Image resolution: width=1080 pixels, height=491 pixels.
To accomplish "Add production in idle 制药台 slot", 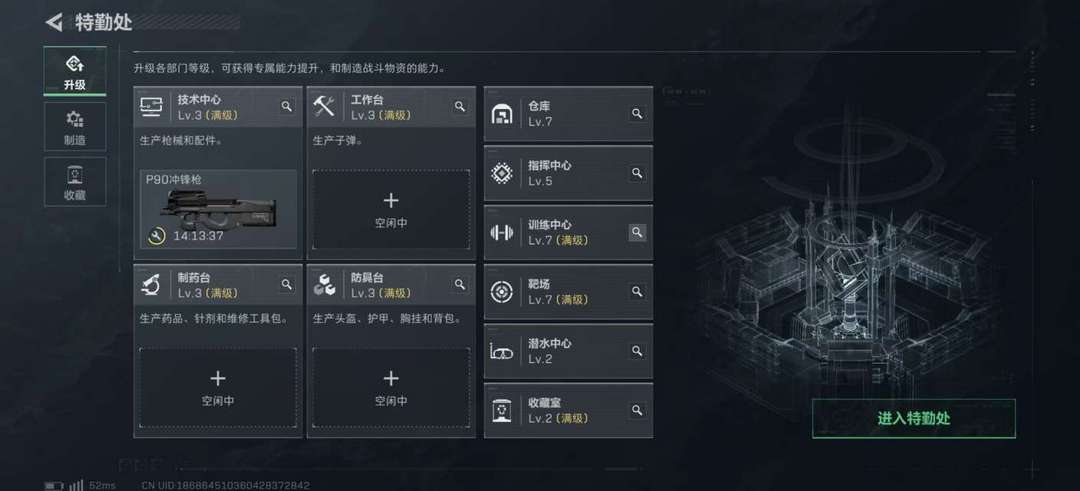I will pyautogui.click(x=218, y=387).
